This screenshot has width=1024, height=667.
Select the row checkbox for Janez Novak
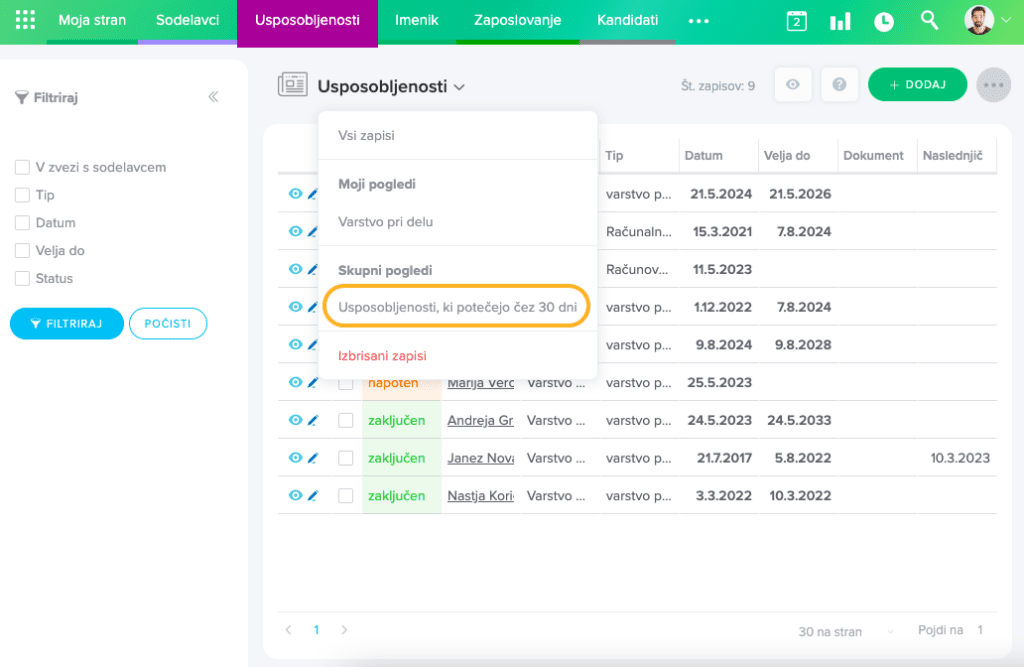click(x=345, y=458)
